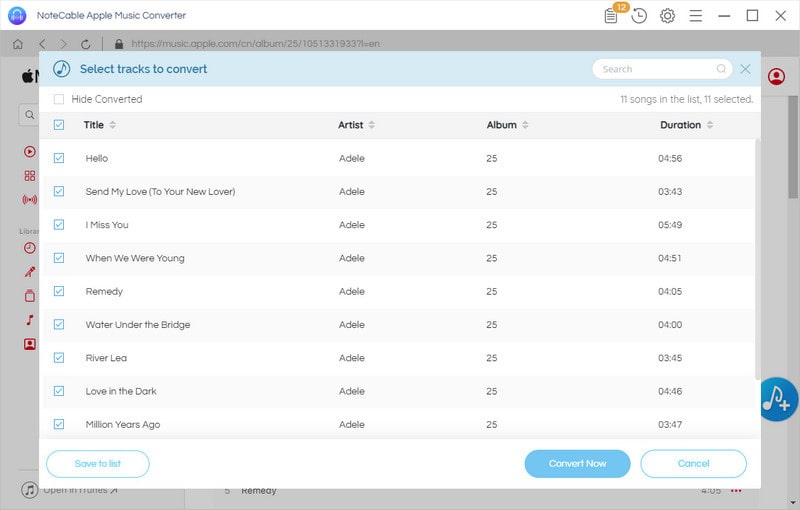Uncheck Love in the Dark checkbox

coord(59,391)
